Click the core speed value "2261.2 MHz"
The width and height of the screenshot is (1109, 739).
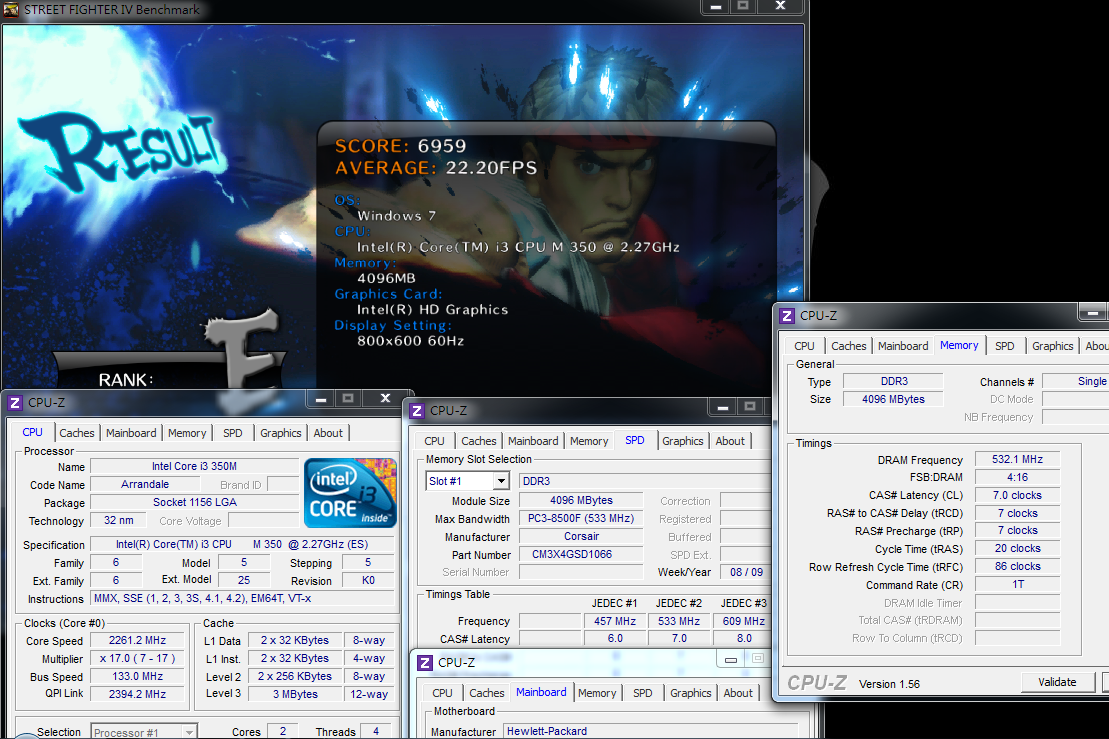pyautogui.click(x=137, y=641)
